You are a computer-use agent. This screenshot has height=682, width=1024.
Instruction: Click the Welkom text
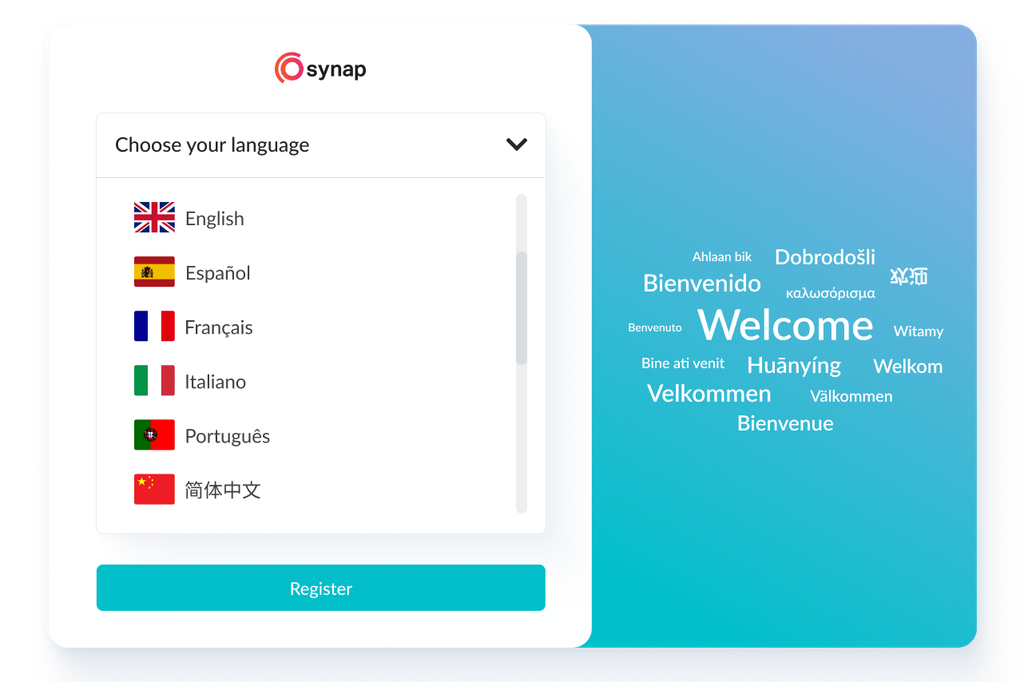click(x=908, y=366)
